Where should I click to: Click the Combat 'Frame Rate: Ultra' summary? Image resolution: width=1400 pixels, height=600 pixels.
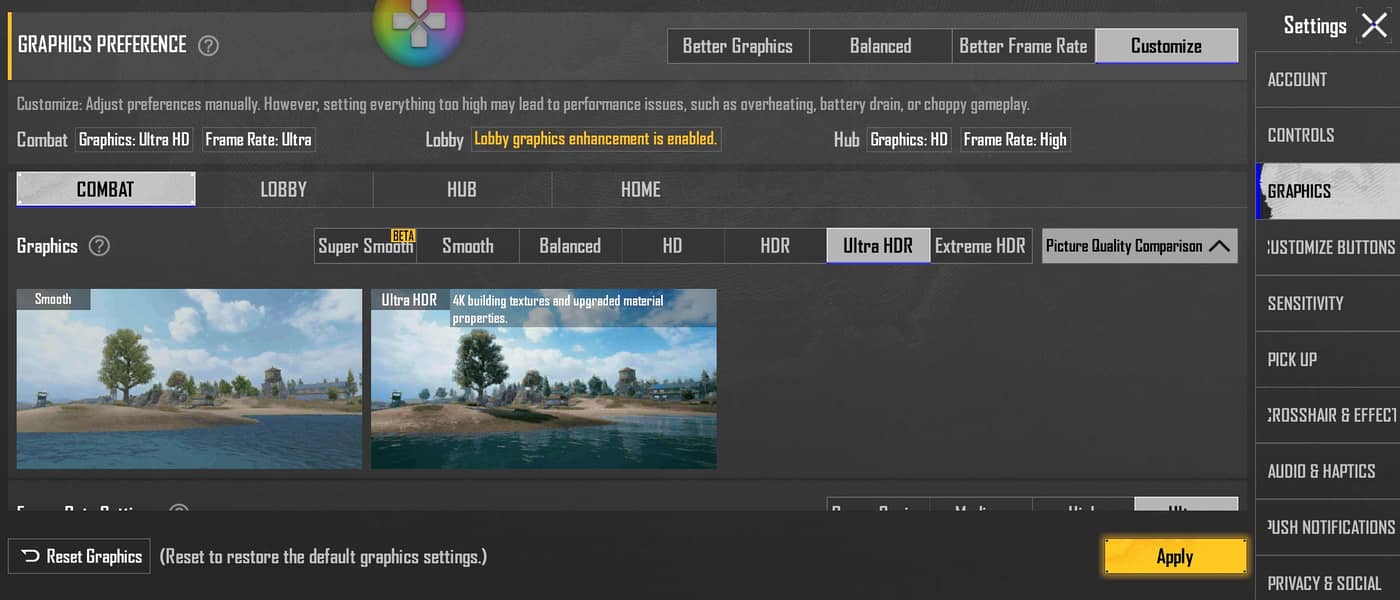point(258,140)
